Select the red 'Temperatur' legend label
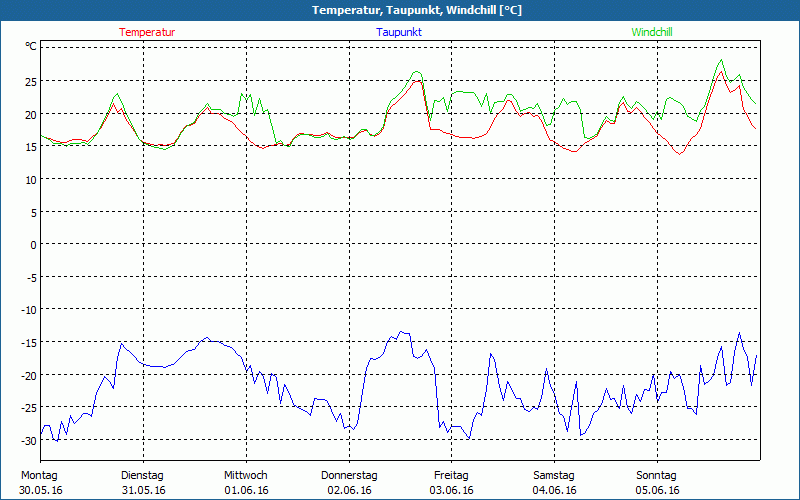 147,32
